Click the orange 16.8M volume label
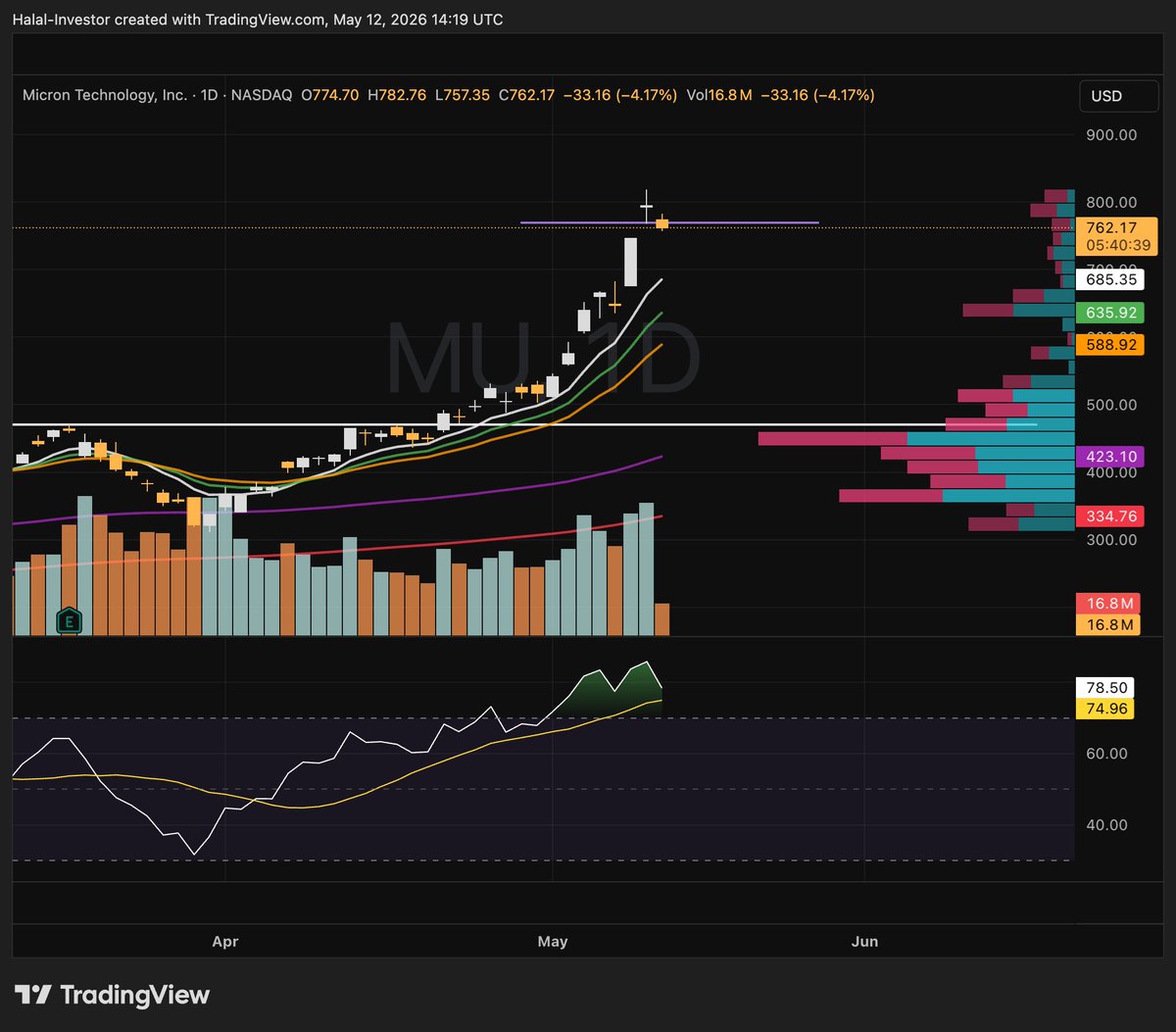 click(x=1107, y=624)
